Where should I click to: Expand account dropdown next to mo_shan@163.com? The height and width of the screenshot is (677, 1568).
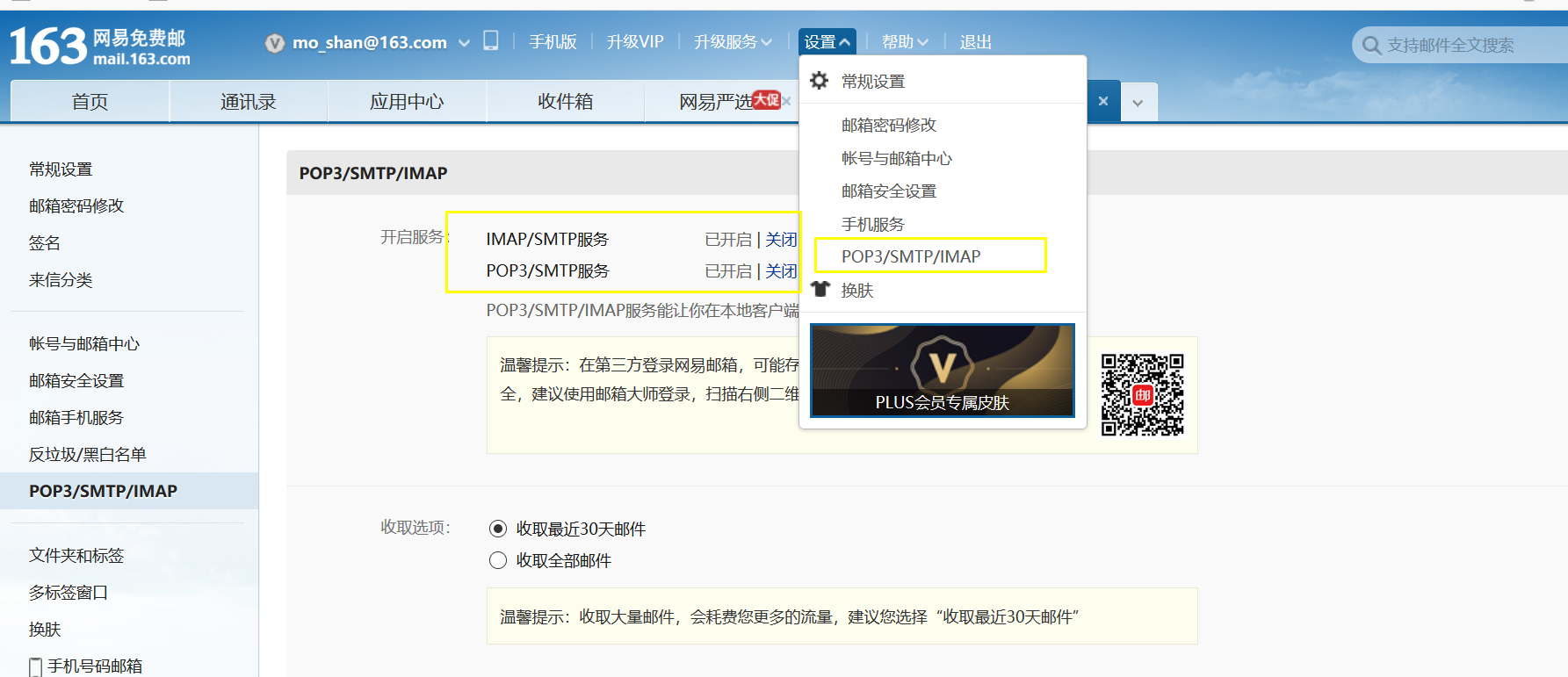[x=464, y=43]
